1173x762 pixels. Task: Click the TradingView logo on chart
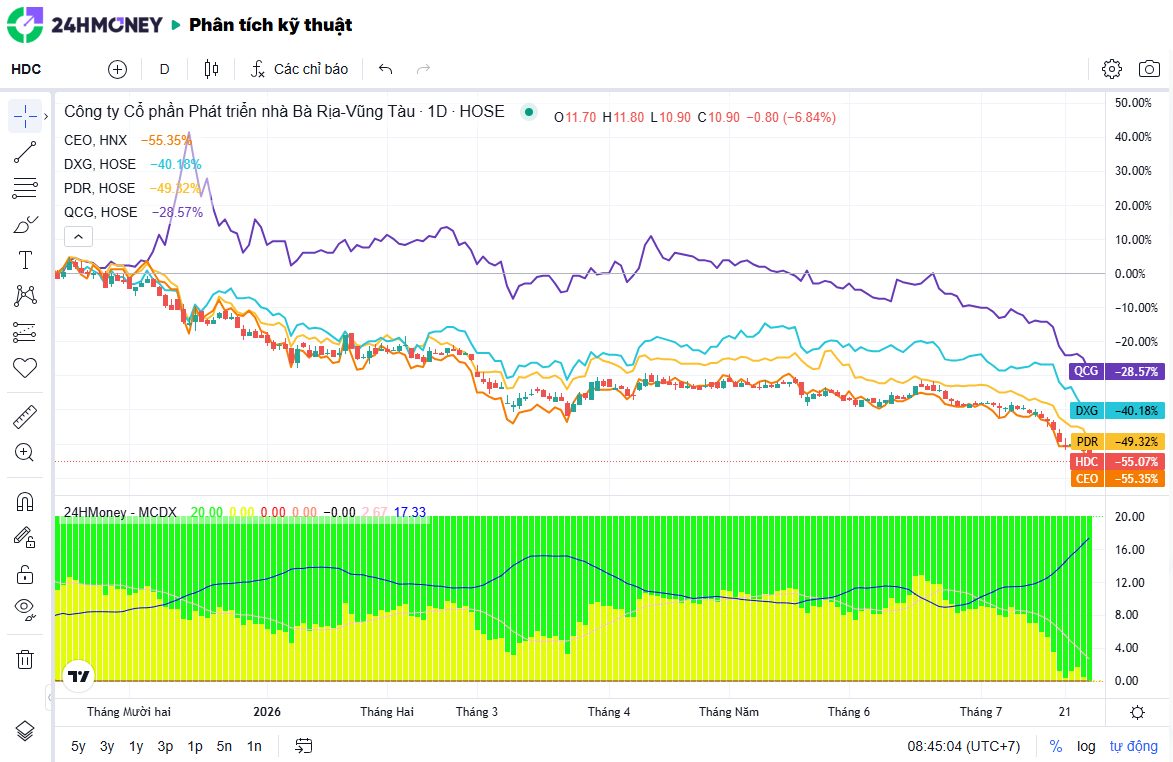79,676
